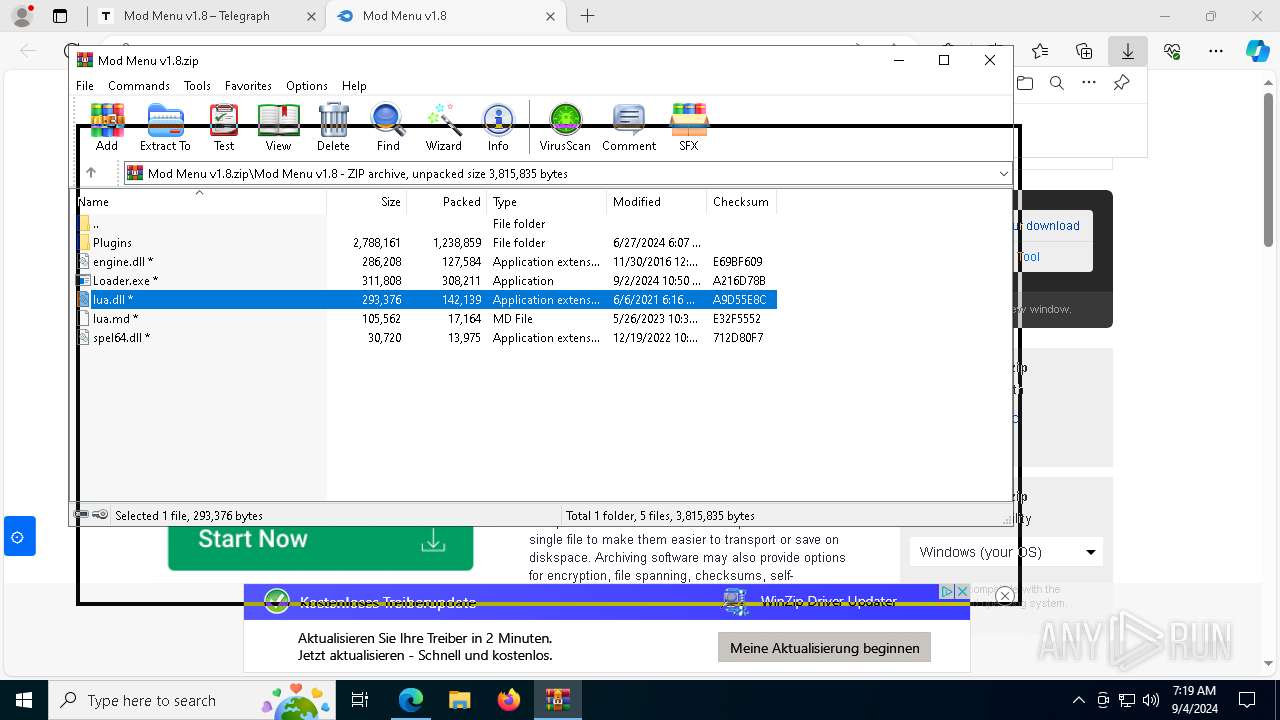
Task: Open the File menu
Action: pos(85,86)
